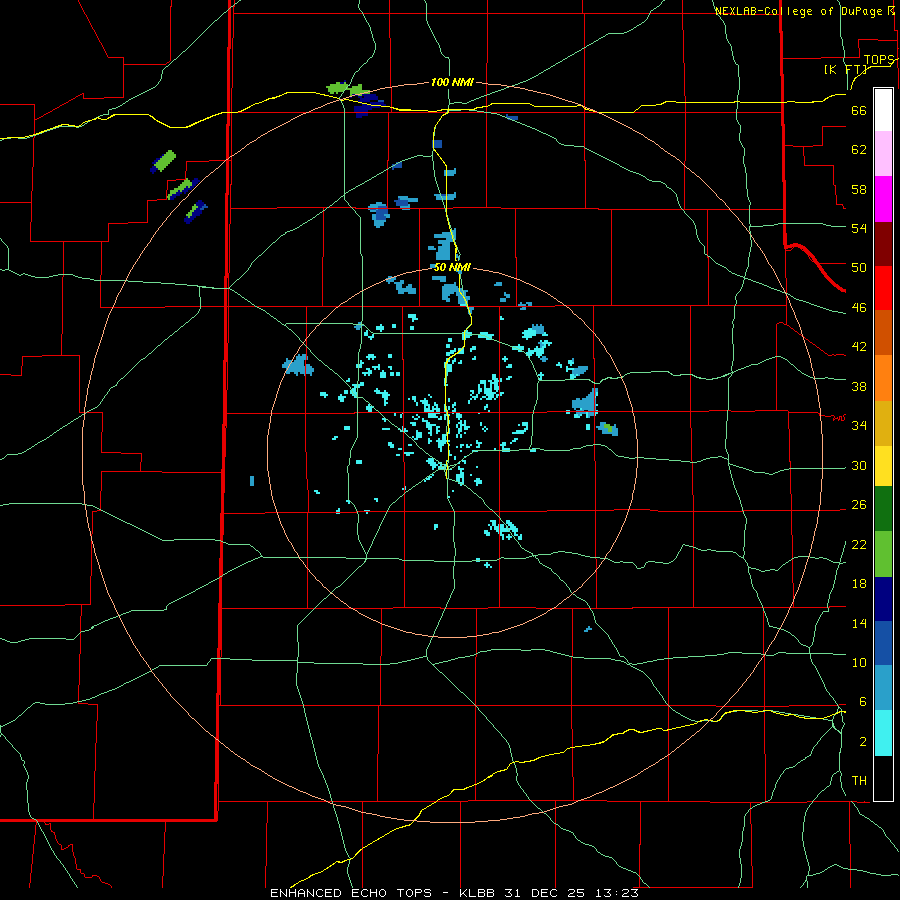900x900 pixels.
Task: Click the 'TOPS' legend title
Action: tap(879, 60)
